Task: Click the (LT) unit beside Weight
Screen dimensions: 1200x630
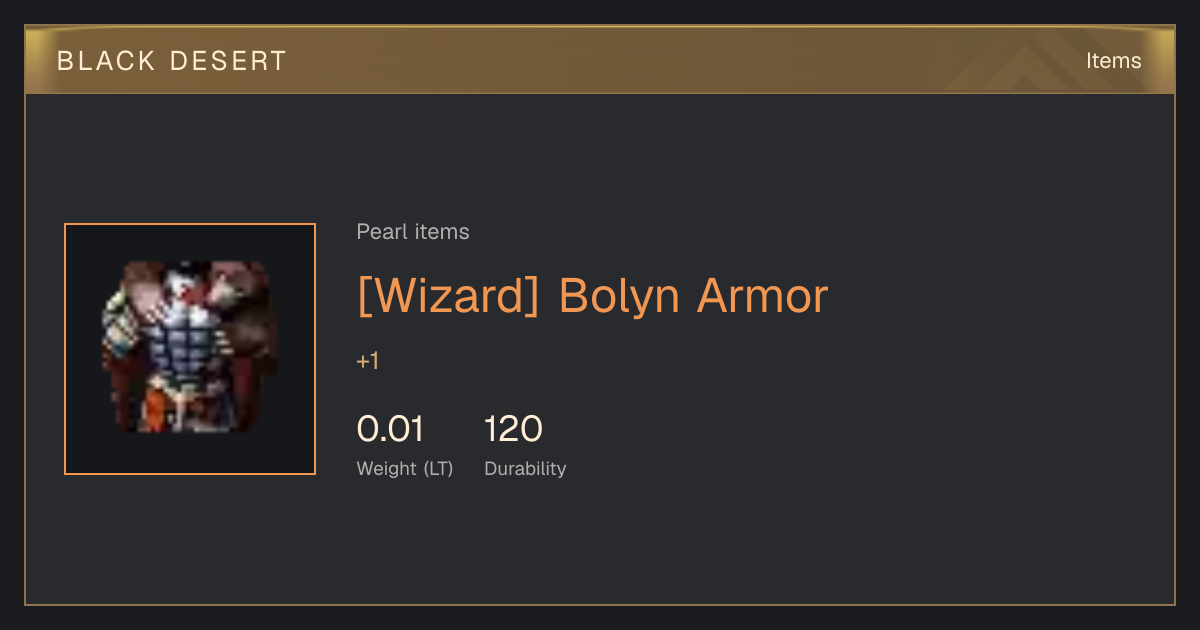Action: point(439,469)
